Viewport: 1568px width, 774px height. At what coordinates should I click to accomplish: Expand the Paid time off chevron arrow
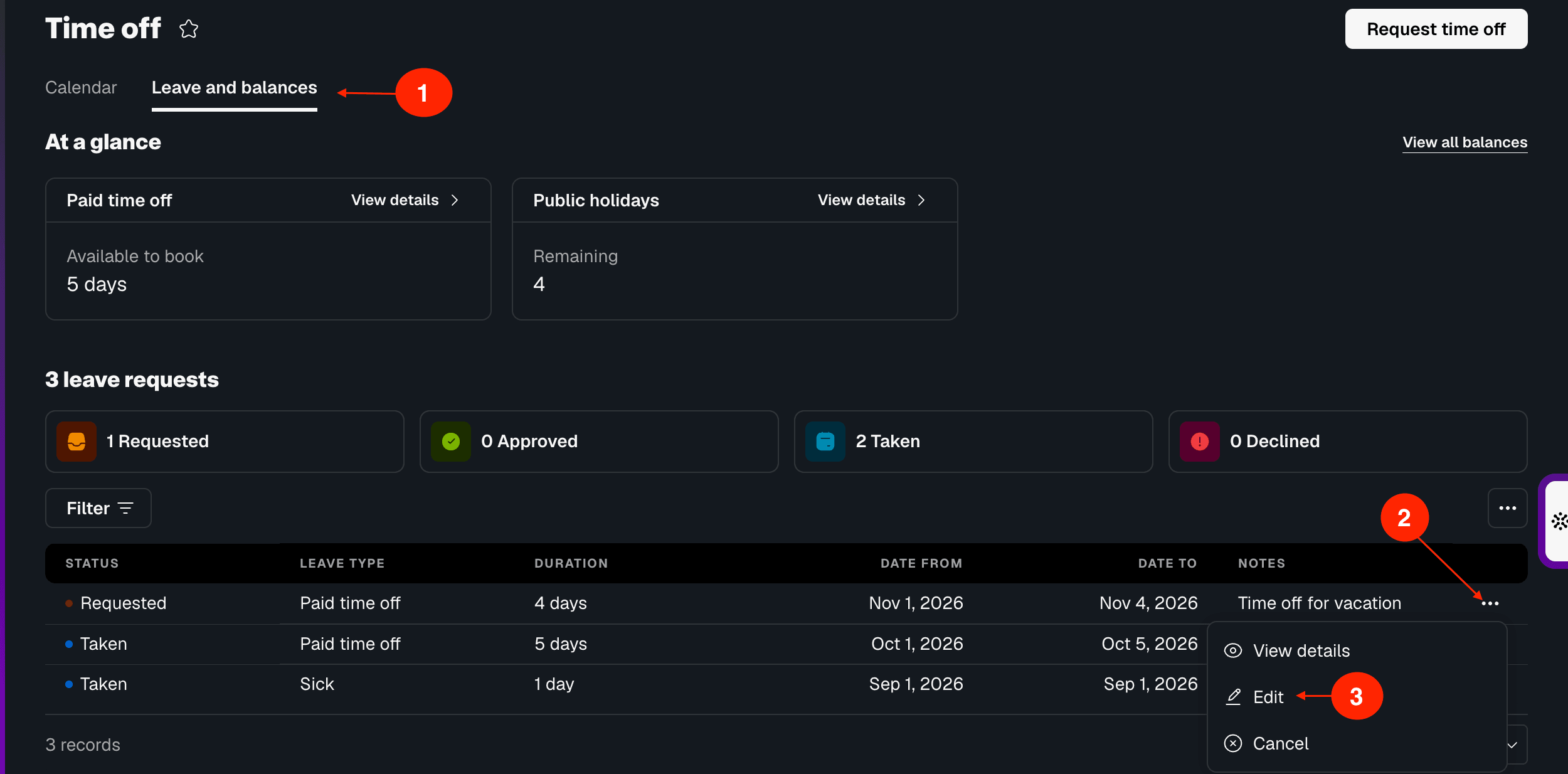pyautogui.click(x=455, y=200)
